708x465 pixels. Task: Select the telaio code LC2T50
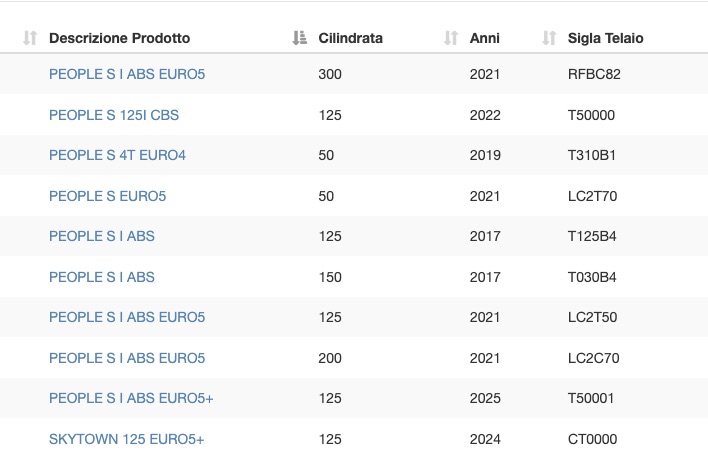click(592, 317)
